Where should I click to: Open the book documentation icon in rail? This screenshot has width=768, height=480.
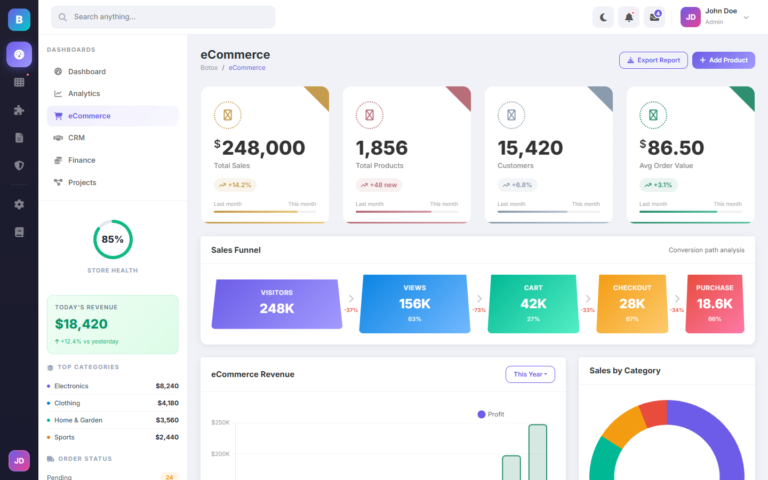(x=19, y=232)
